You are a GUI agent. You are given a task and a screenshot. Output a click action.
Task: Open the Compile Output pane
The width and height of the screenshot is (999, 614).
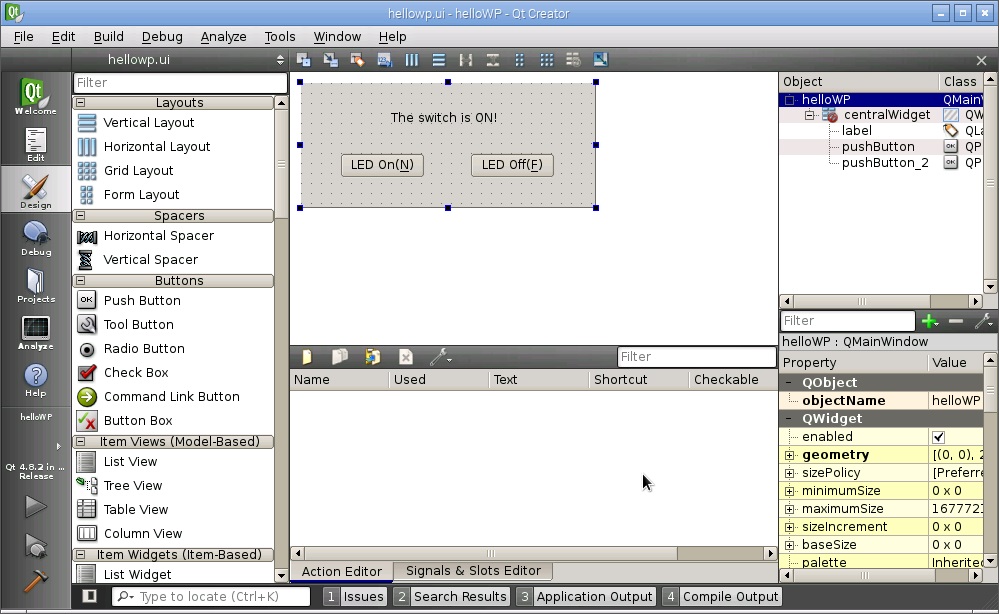pyautogui.click(x=721, y=596)
